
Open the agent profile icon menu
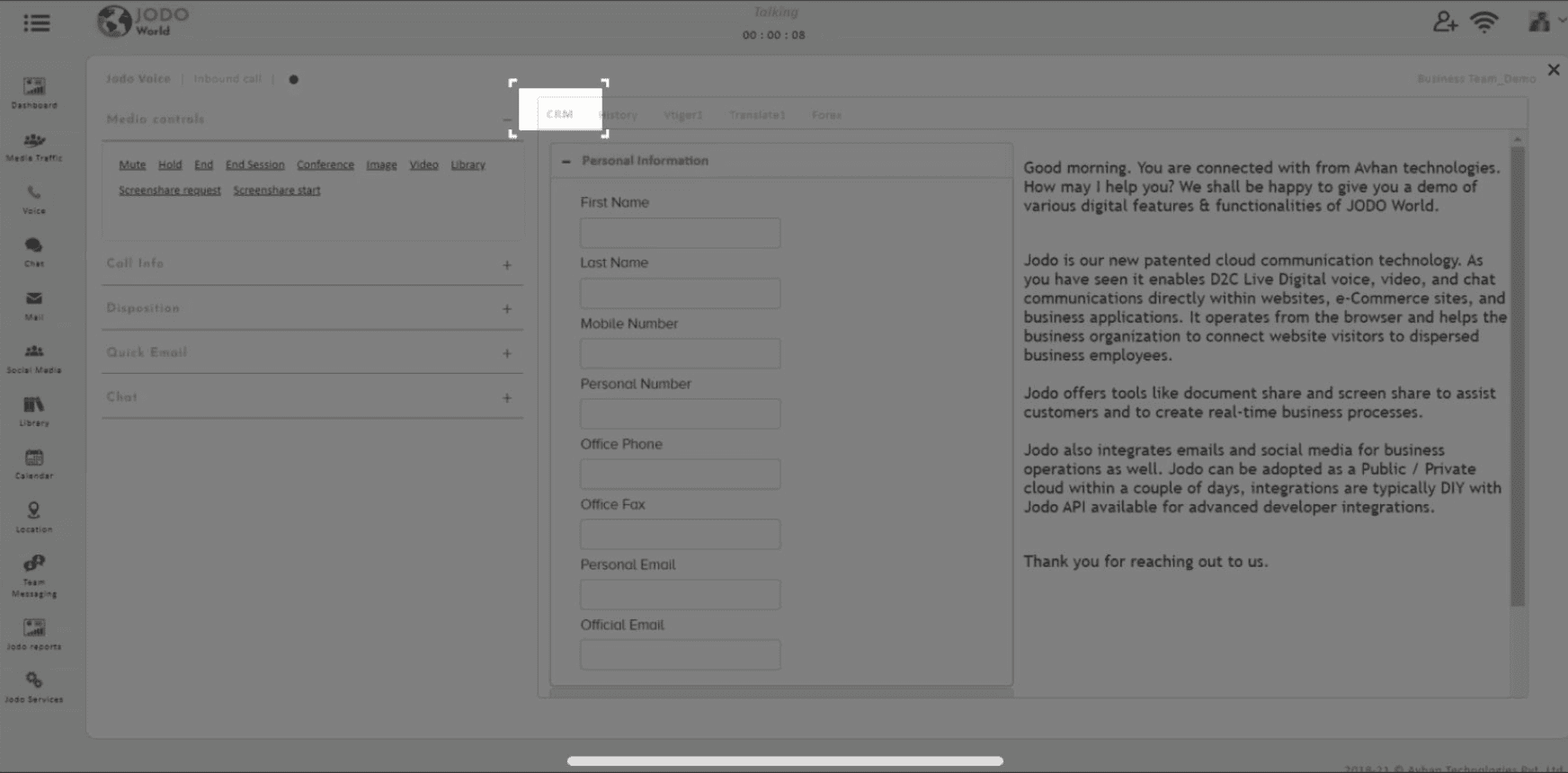click(1541, 22)
